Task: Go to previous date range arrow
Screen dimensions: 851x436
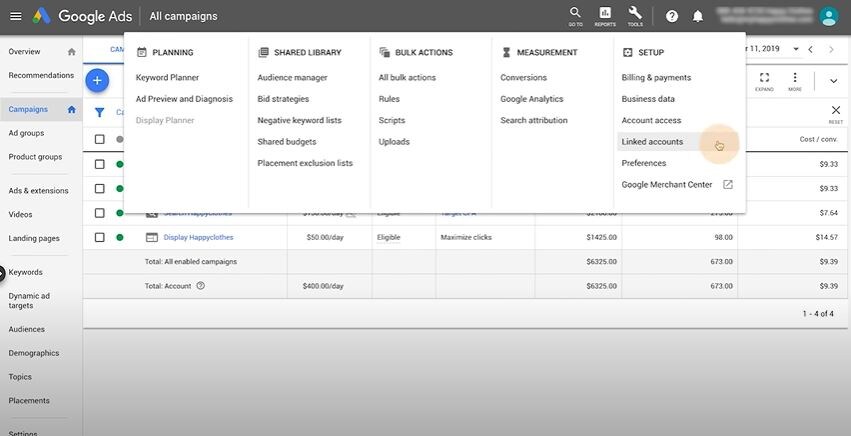Action: click(x=810, y=49)
